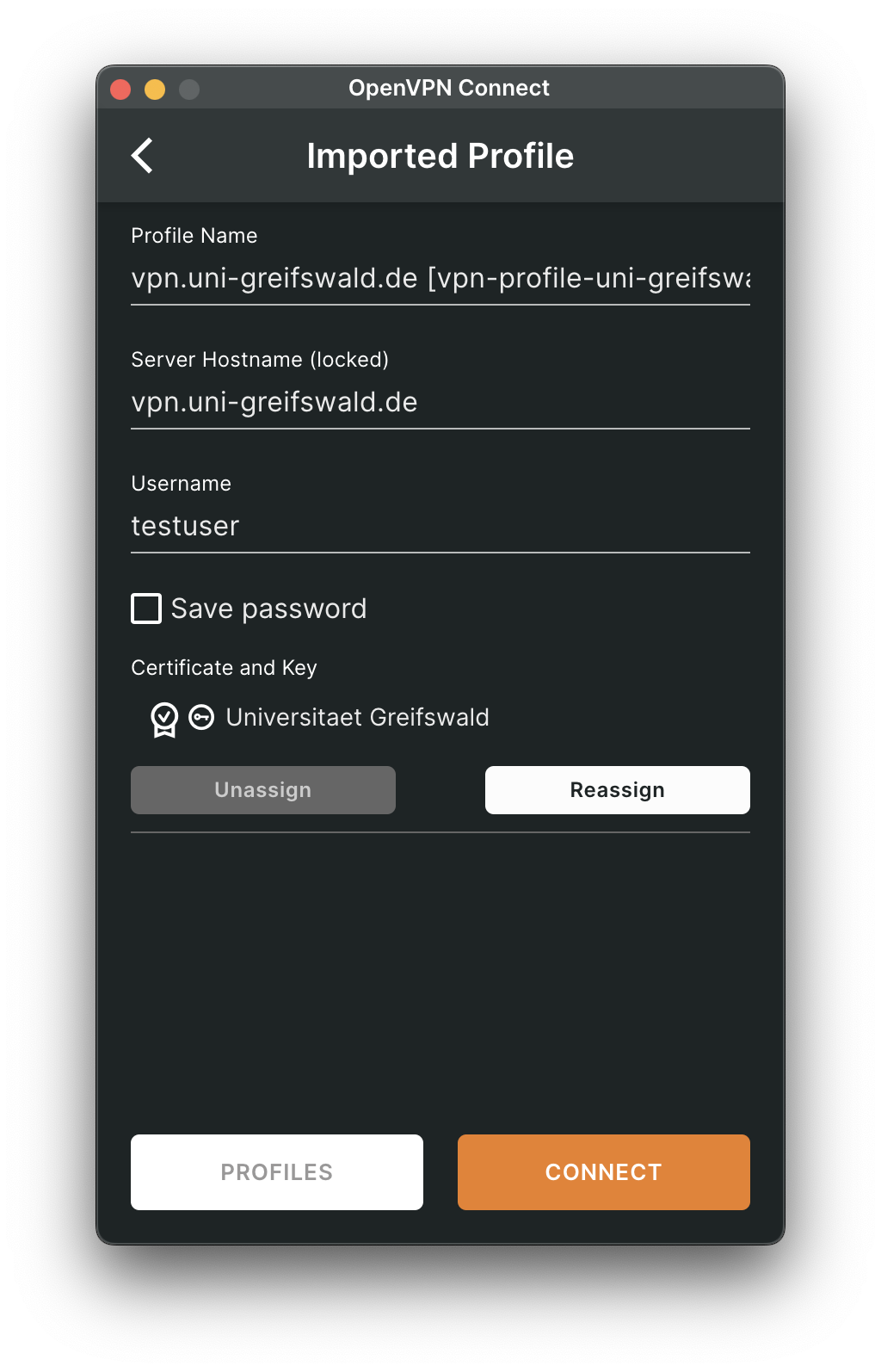Open the PROFILES list
The image size is (881, 1372).
[x=277, y=1172]
